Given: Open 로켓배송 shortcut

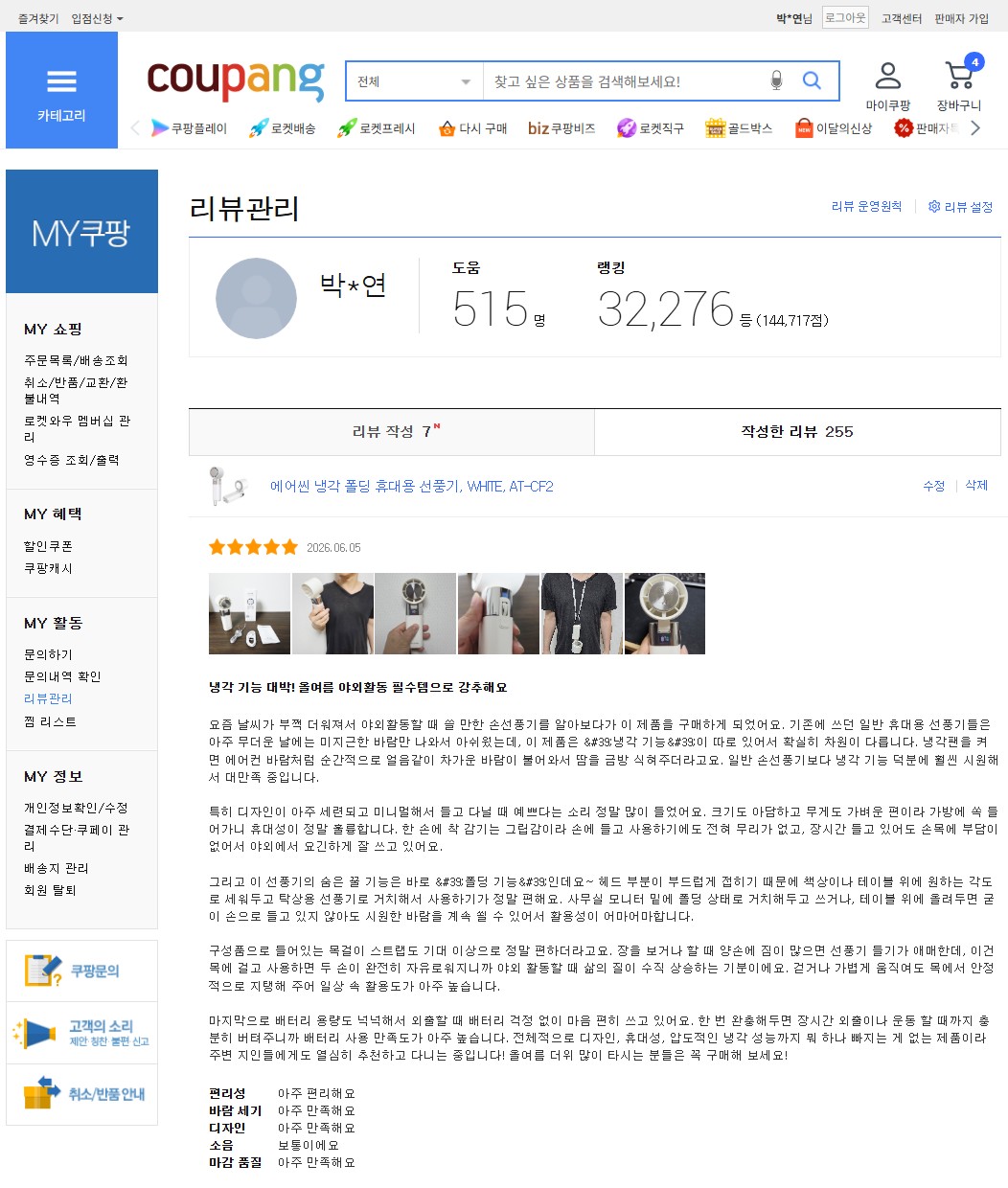Looking at the screenshot, I should click(x=282, y=128).
